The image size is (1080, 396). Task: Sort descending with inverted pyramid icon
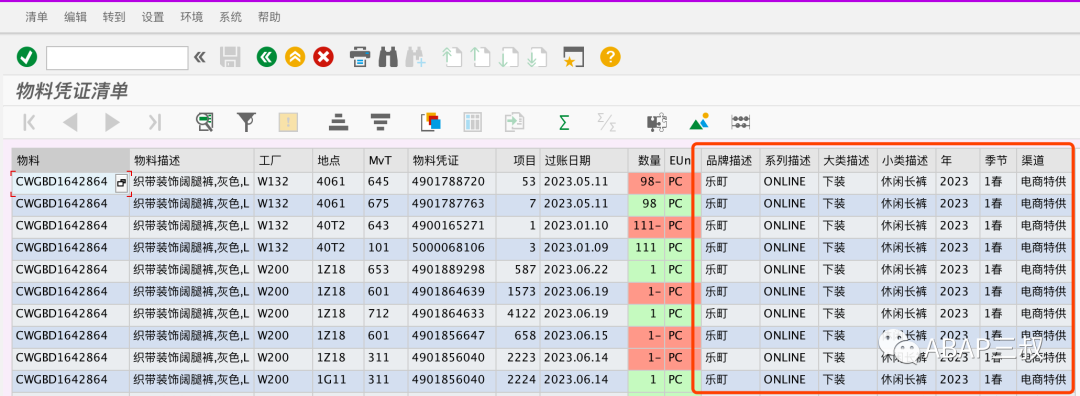point(380,123)
